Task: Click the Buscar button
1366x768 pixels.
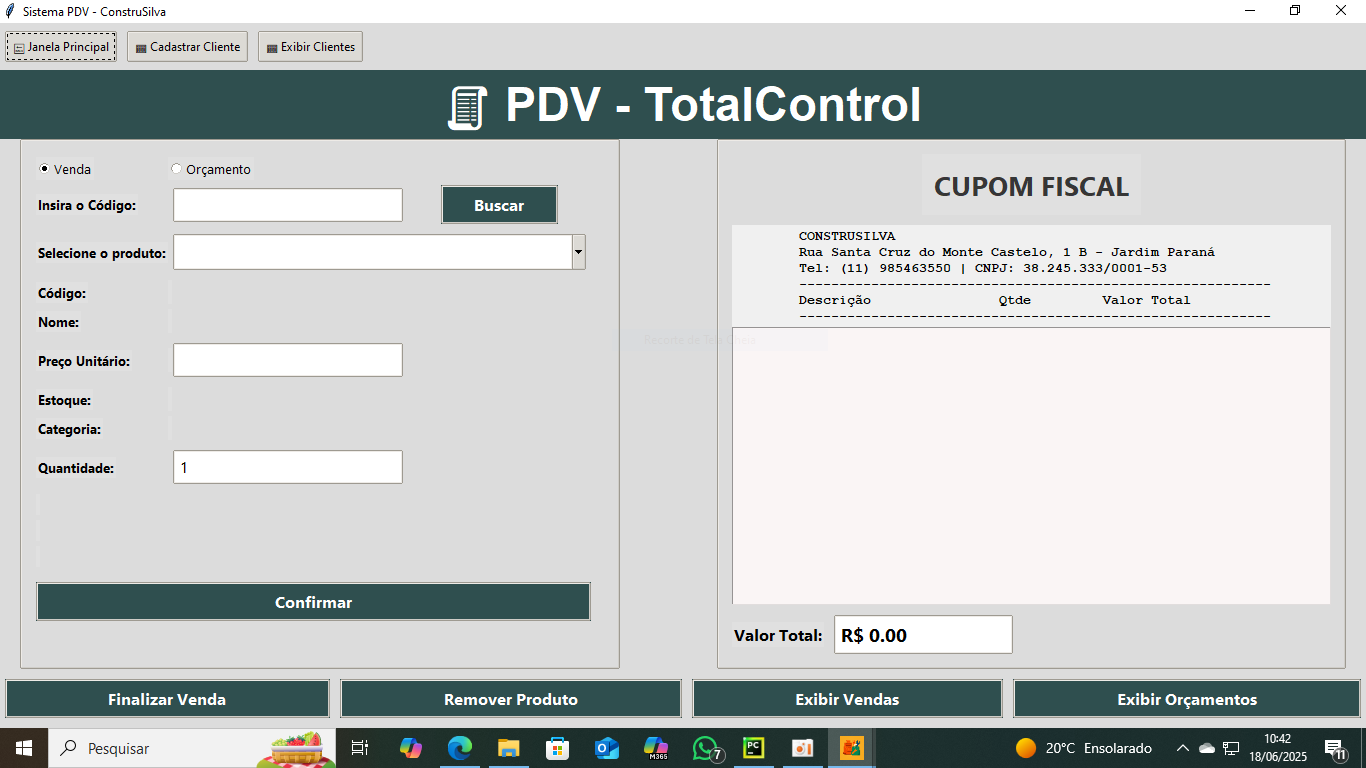Action: (499, 205)
